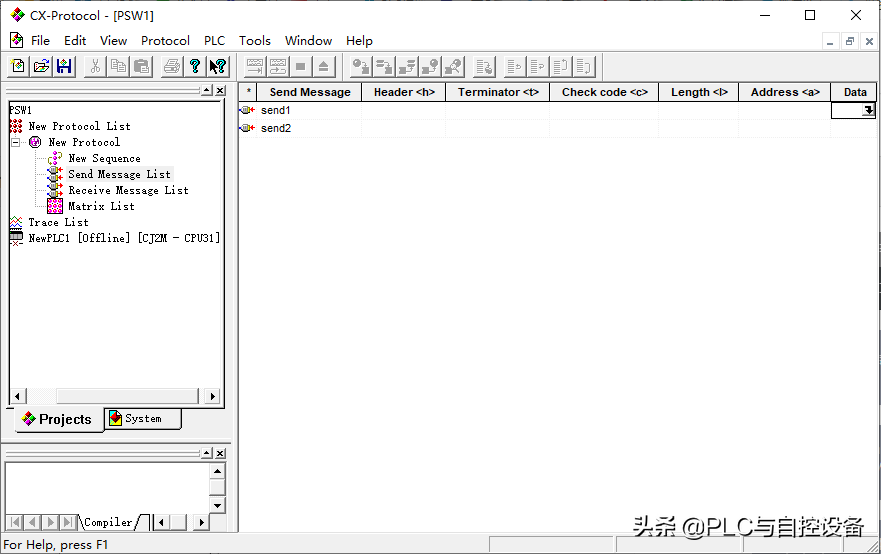This screenshot has height=554, width=881.
Task: Click the Open file toolbar icon
Action: click(41, 67)
